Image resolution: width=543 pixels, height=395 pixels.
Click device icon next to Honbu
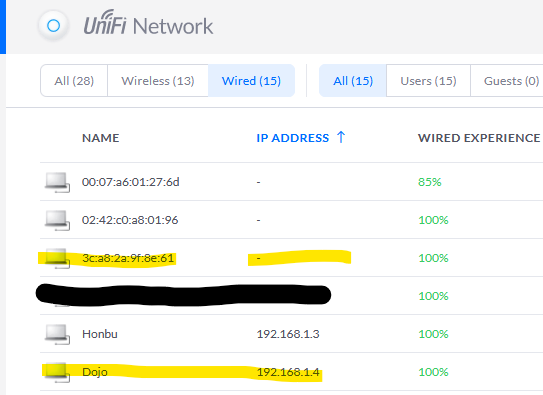[57, 334]
